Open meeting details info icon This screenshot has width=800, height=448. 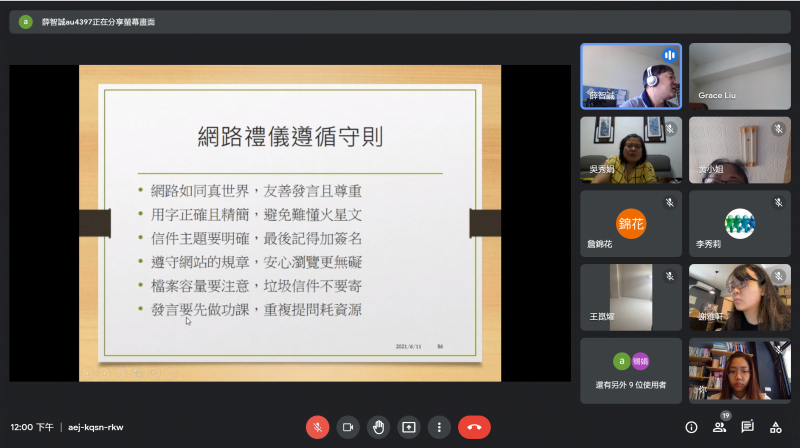tap(691, 427)
